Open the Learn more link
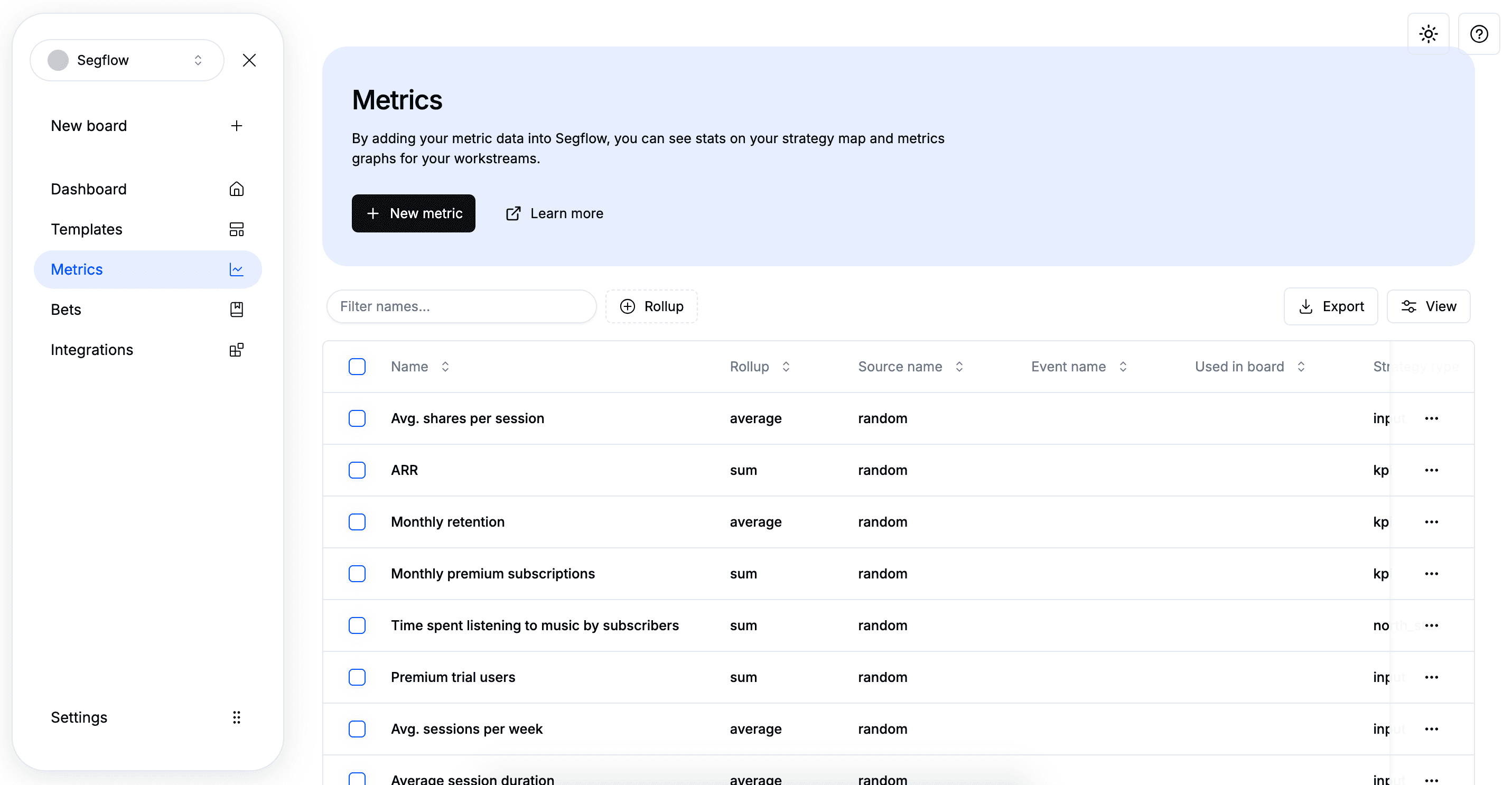Viewport: 1512px width, 785px height. point(555,213)
